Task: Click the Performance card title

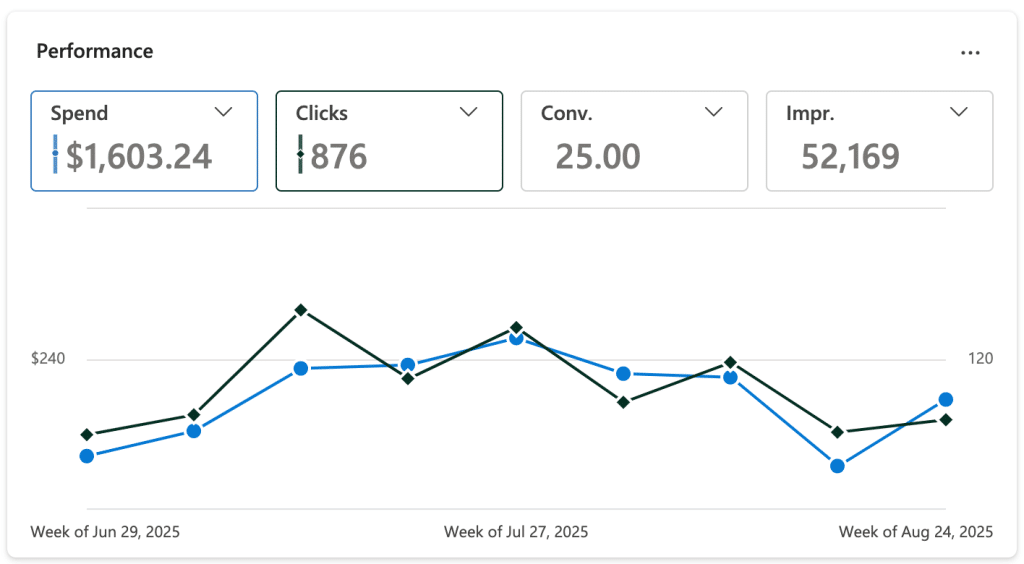Action: pyautogui.click(x=95, y=51)
